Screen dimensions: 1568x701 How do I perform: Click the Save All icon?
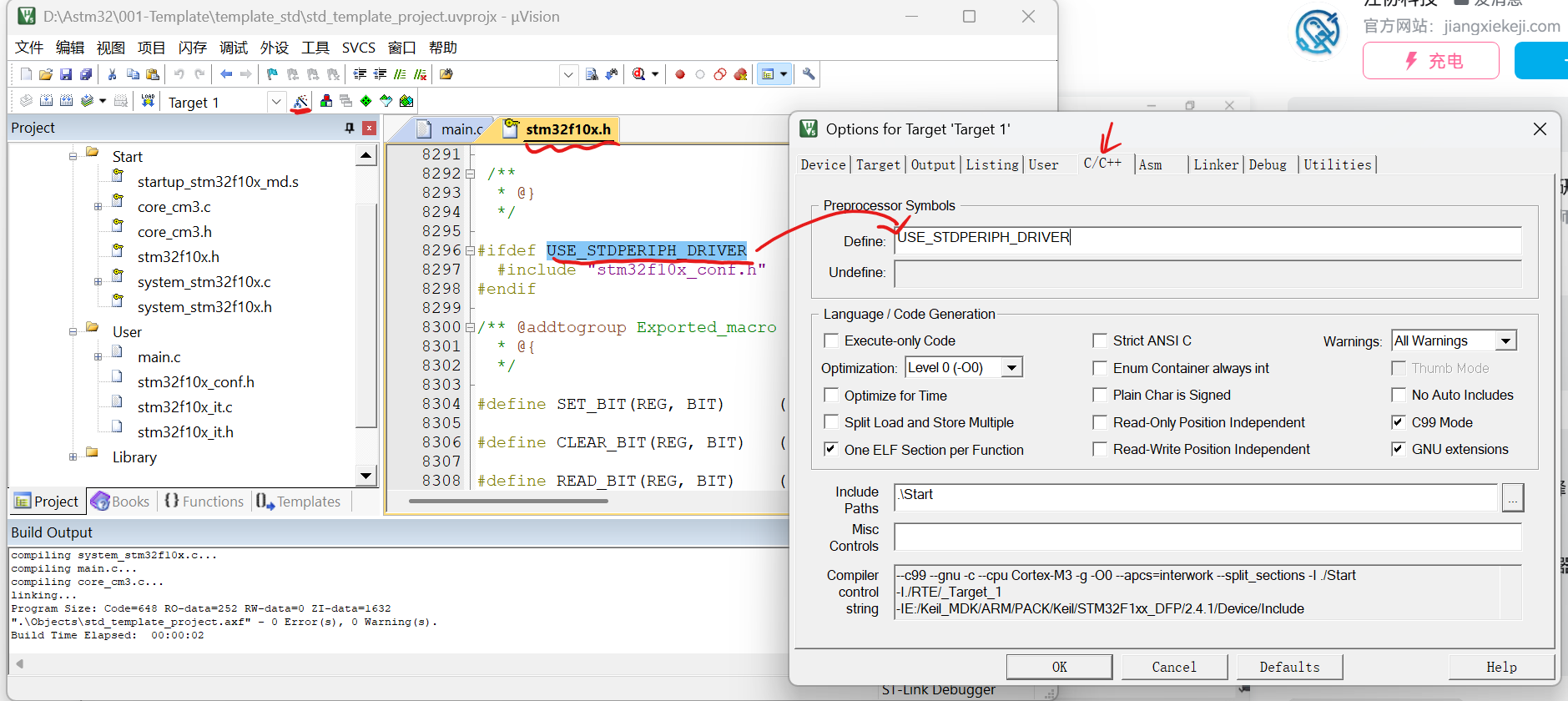click(x=86, y=74)
